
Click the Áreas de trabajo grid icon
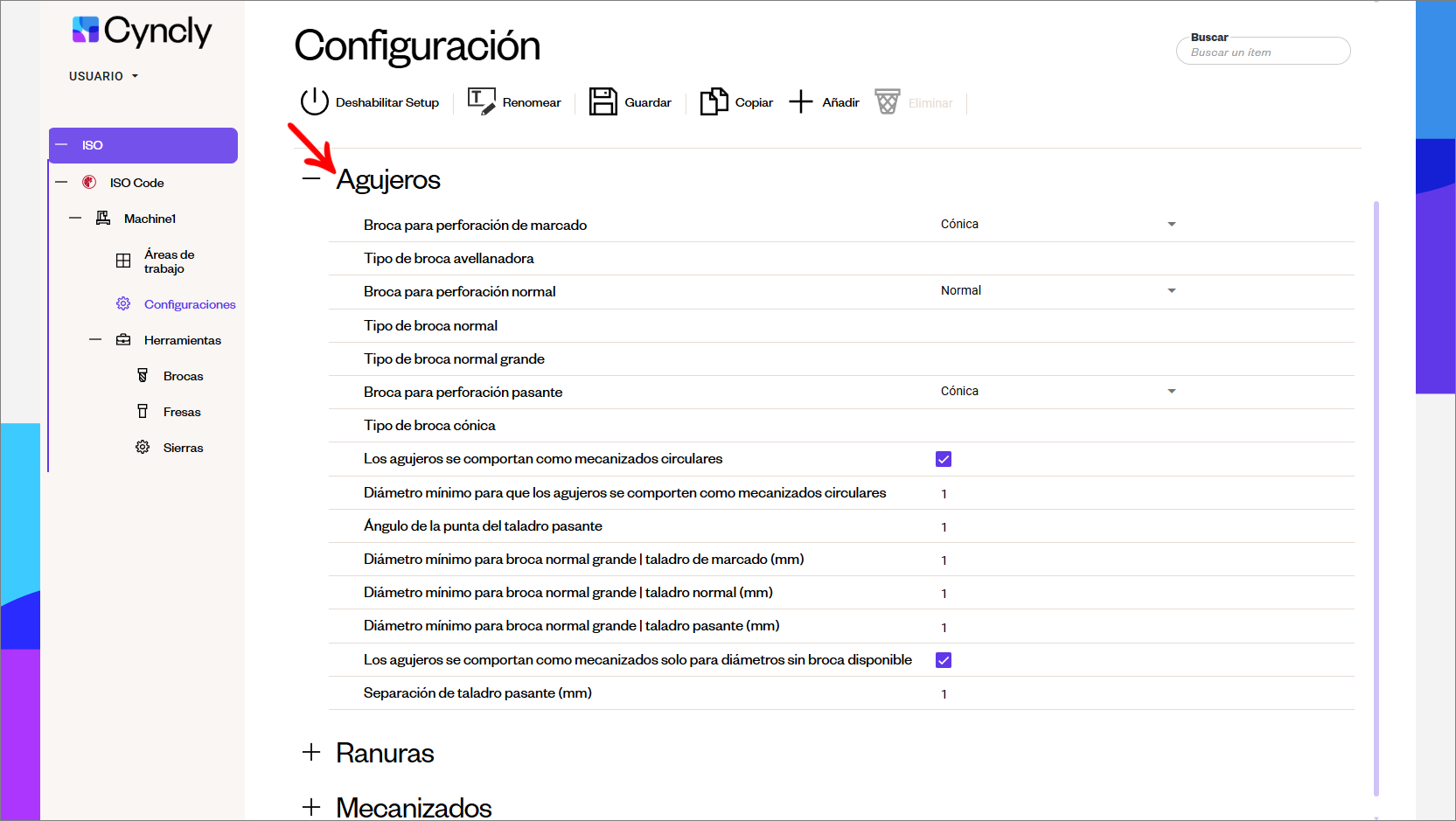pos(123,261)
